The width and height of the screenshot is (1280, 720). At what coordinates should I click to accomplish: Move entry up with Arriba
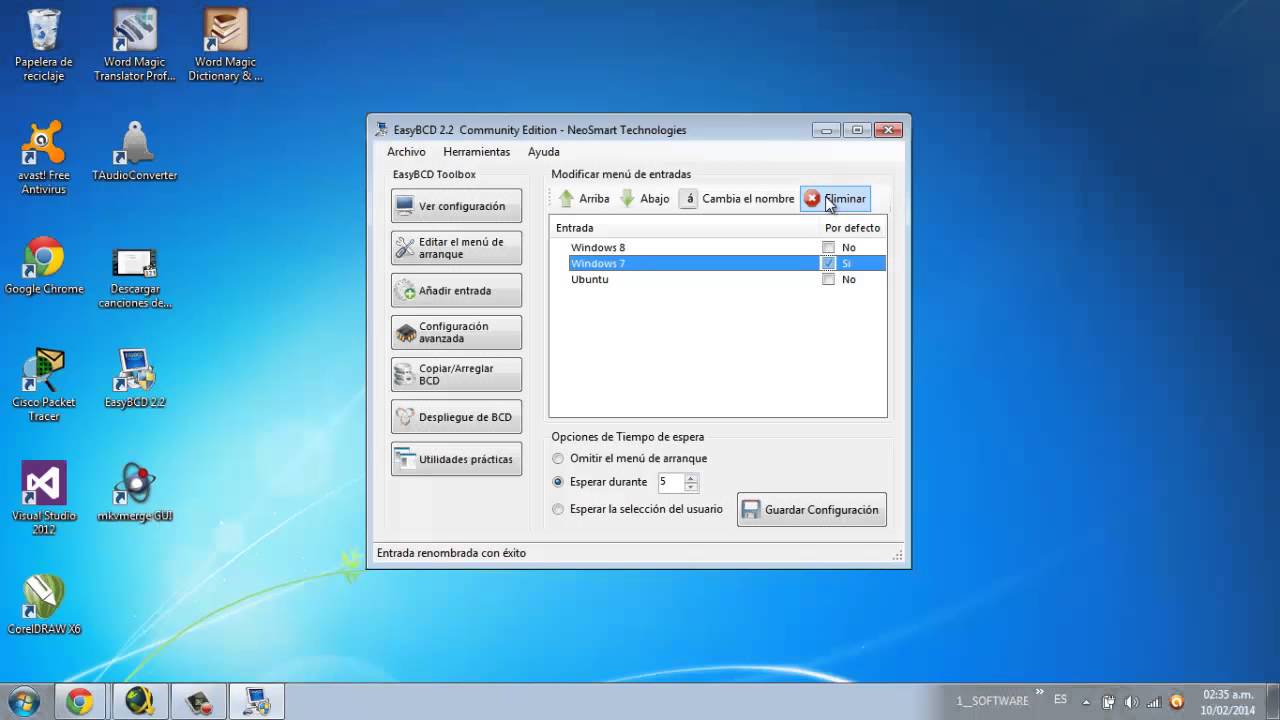click(584, 199)
